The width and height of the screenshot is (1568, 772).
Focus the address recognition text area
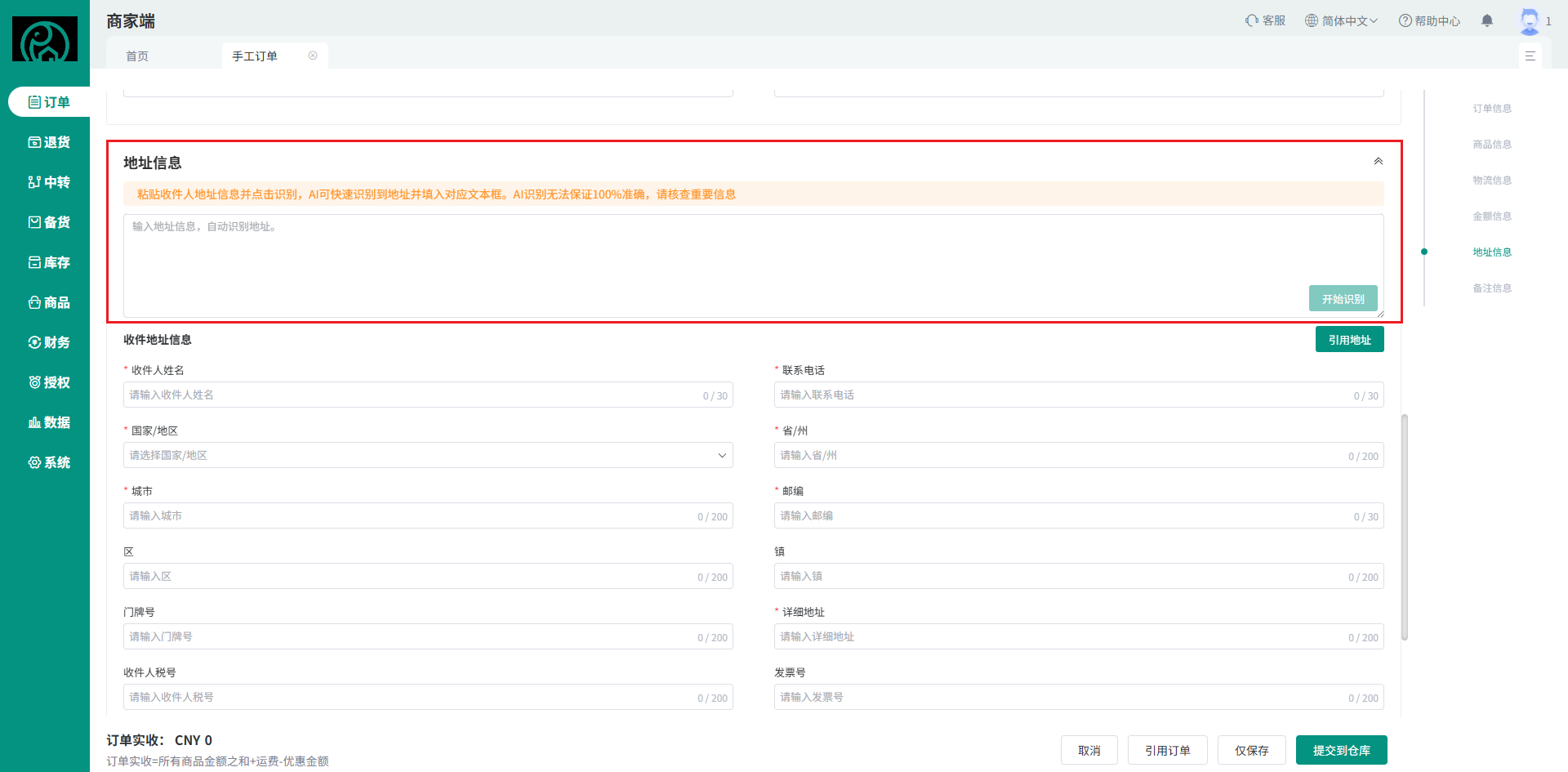[x=754, y=266]
